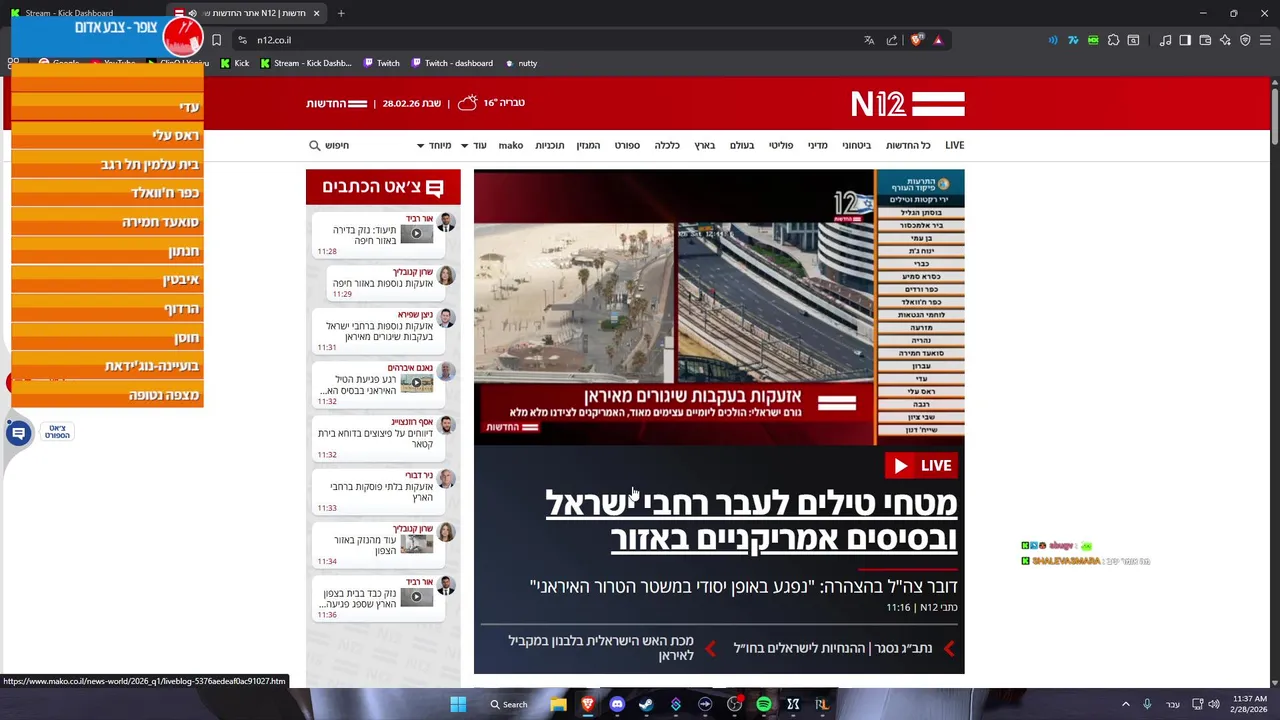This screenshot has width=1280, height=720.
Task: Bookmark this page with the bookmark icon
Action: [216, 40]
